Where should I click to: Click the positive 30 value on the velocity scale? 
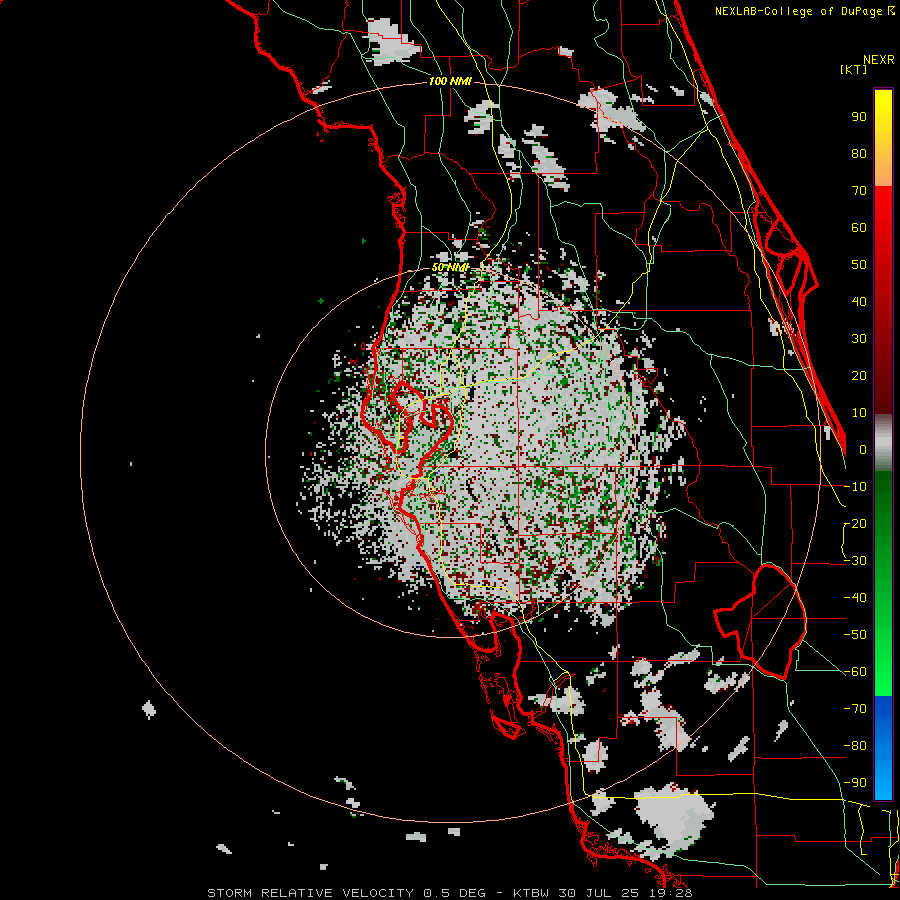point(859,339)
